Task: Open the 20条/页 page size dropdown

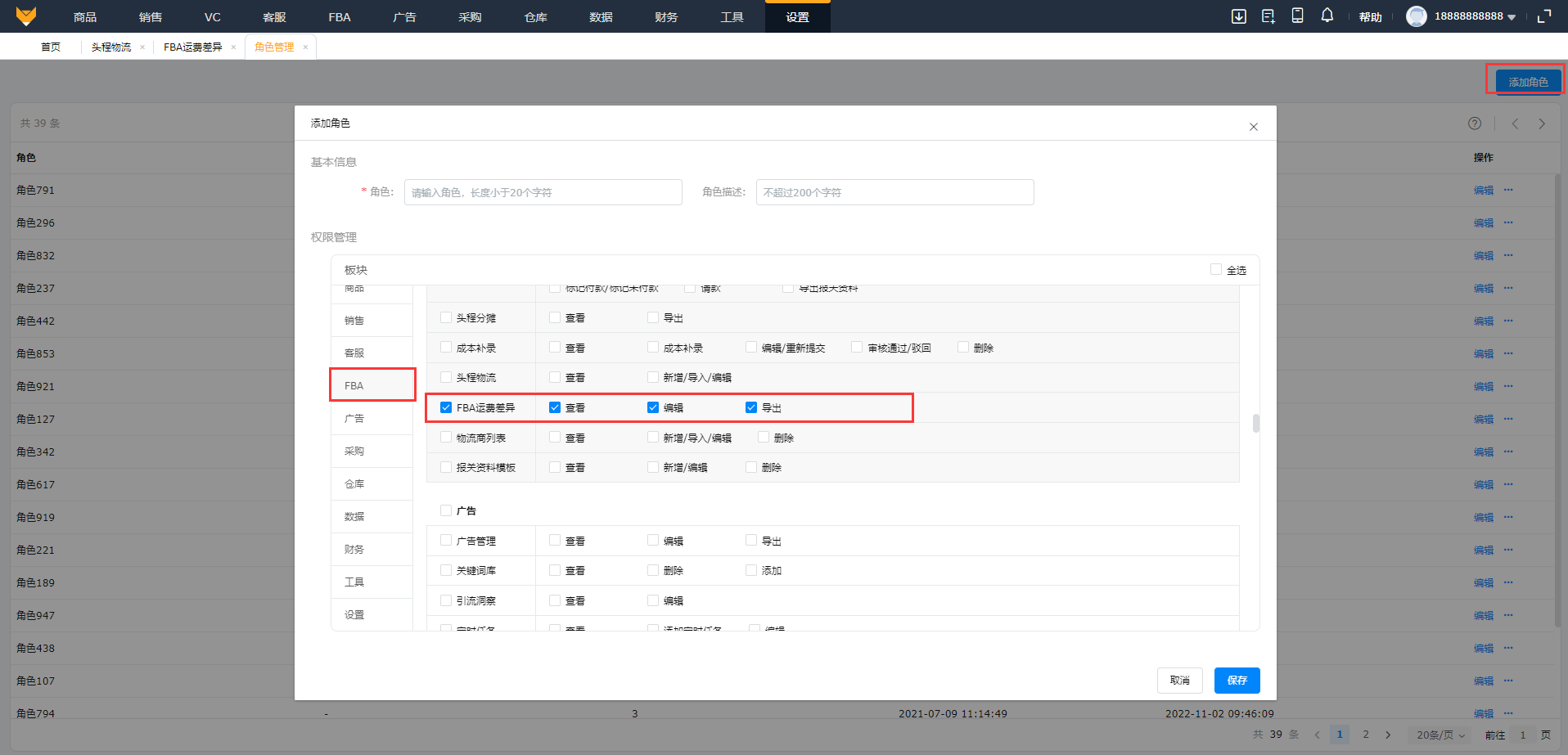Action: click(x=1440, y=735)
